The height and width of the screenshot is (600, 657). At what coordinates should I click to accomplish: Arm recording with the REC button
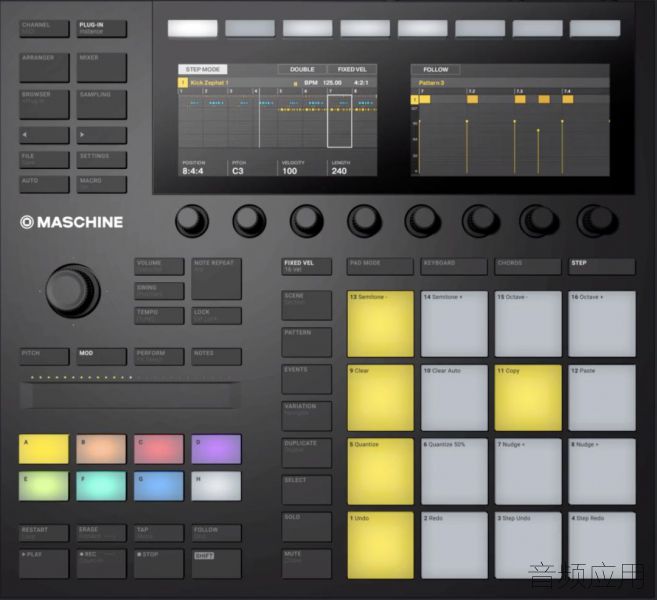tap(101, 564)
